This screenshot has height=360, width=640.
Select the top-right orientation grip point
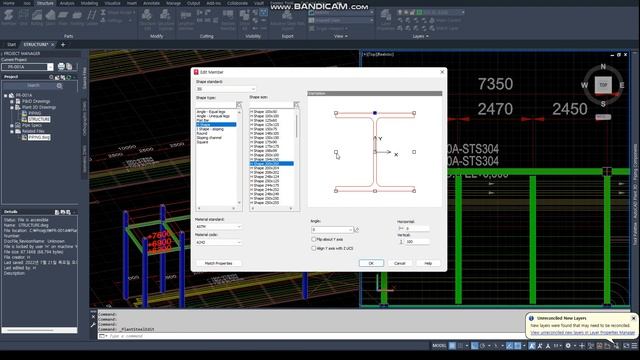pyautogui.click(x=414, y=113)
